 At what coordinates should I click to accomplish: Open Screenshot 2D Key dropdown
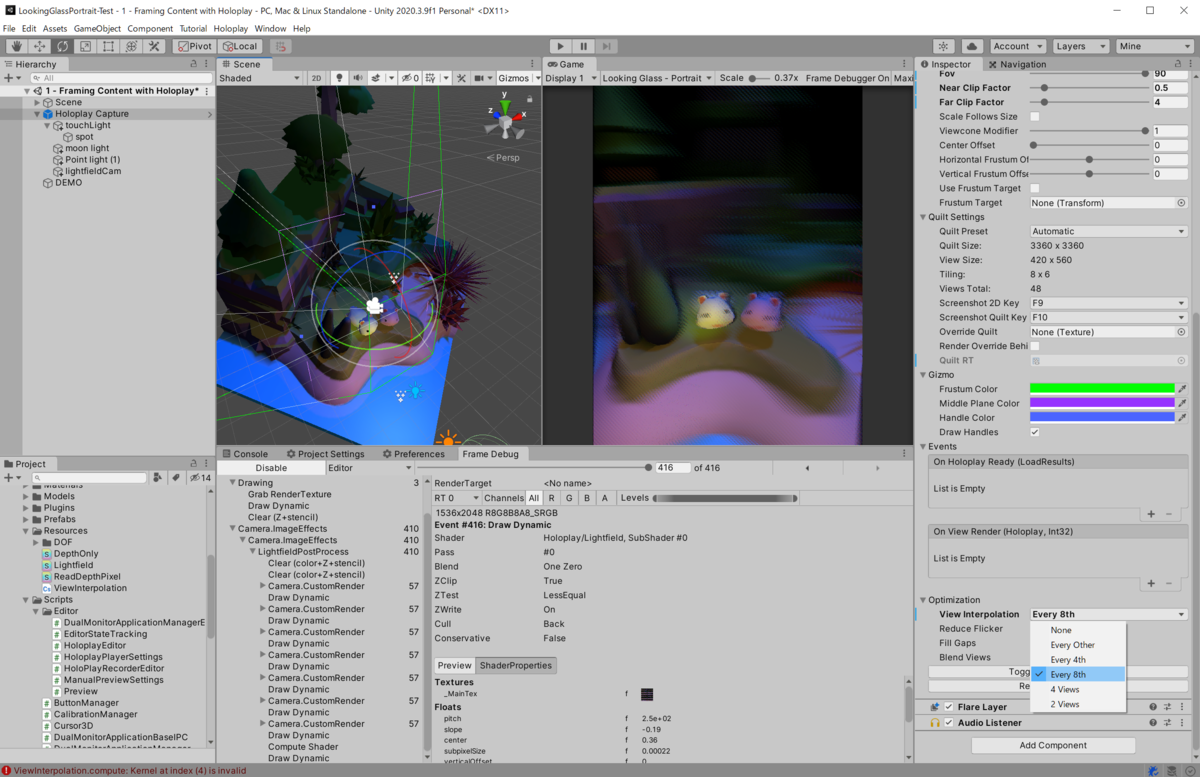tap(1108, 303)
